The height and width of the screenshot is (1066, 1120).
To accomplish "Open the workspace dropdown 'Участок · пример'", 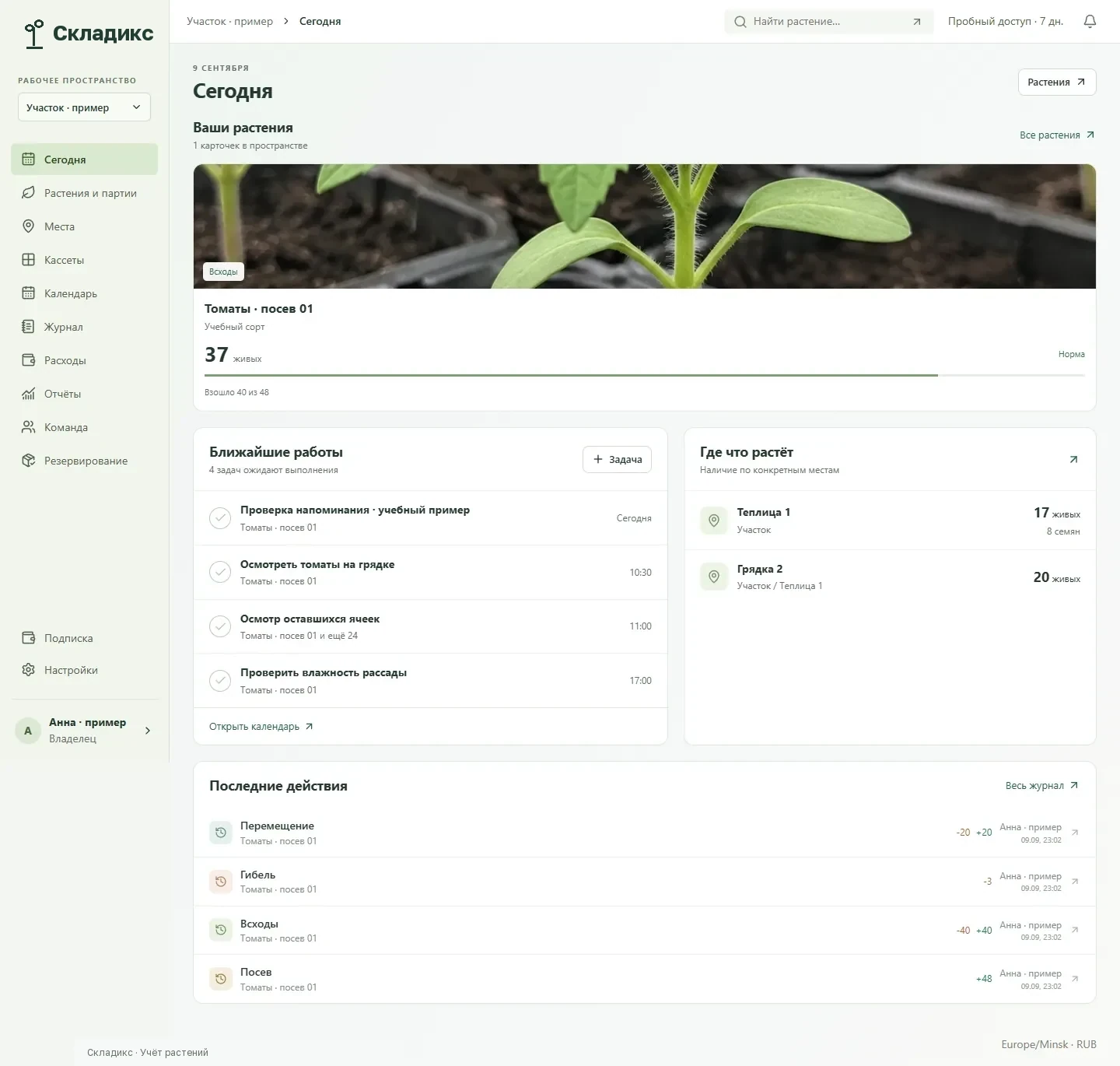I will tap(84, 107).
